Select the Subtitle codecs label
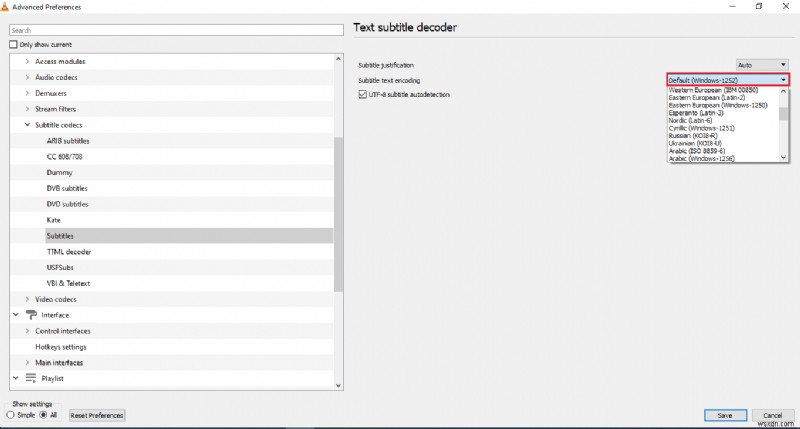800x429 pixels. pos(58,124)
